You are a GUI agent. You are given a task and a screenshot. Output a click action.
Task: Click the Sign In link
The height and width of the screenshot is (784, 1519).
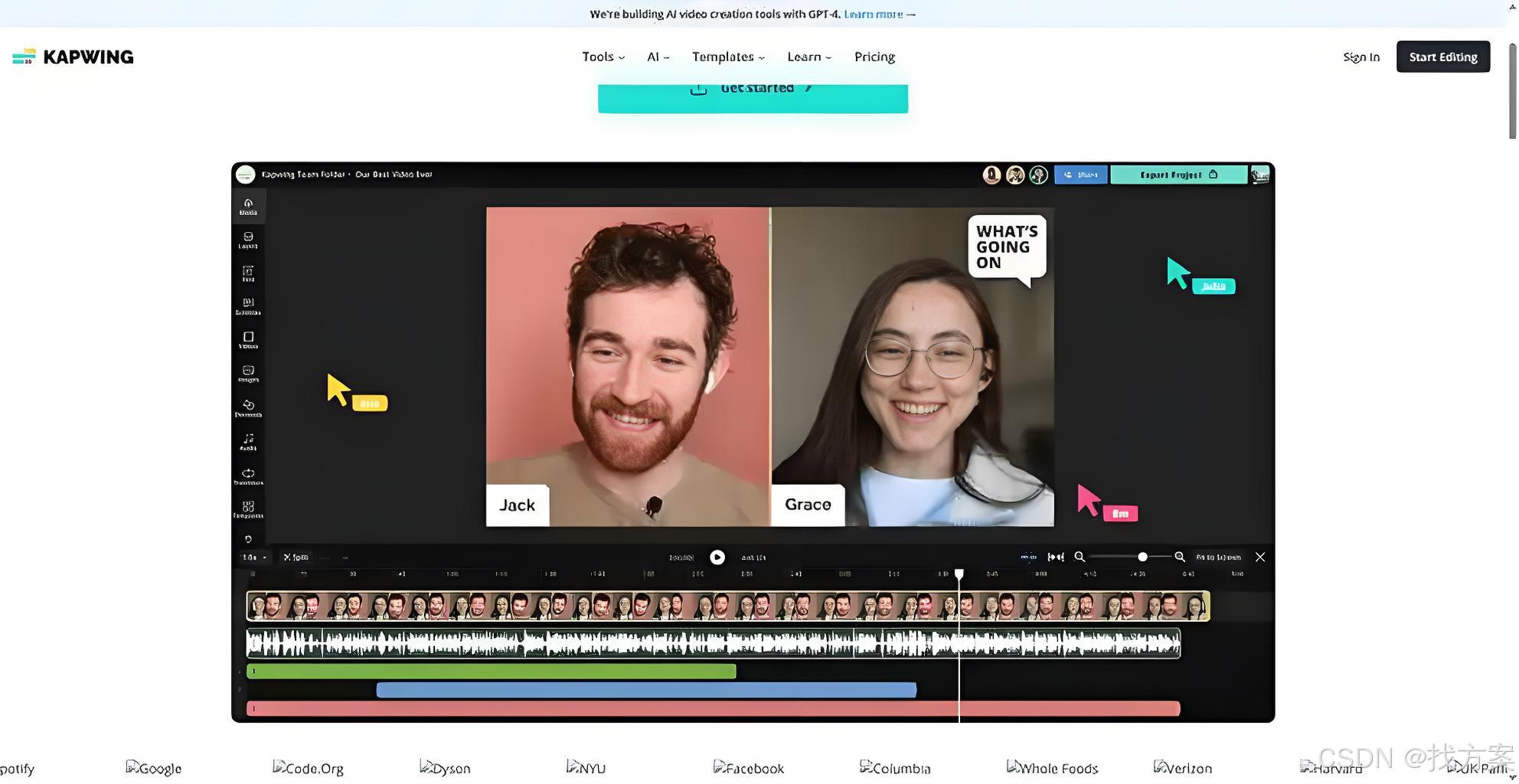(1361, 57)
